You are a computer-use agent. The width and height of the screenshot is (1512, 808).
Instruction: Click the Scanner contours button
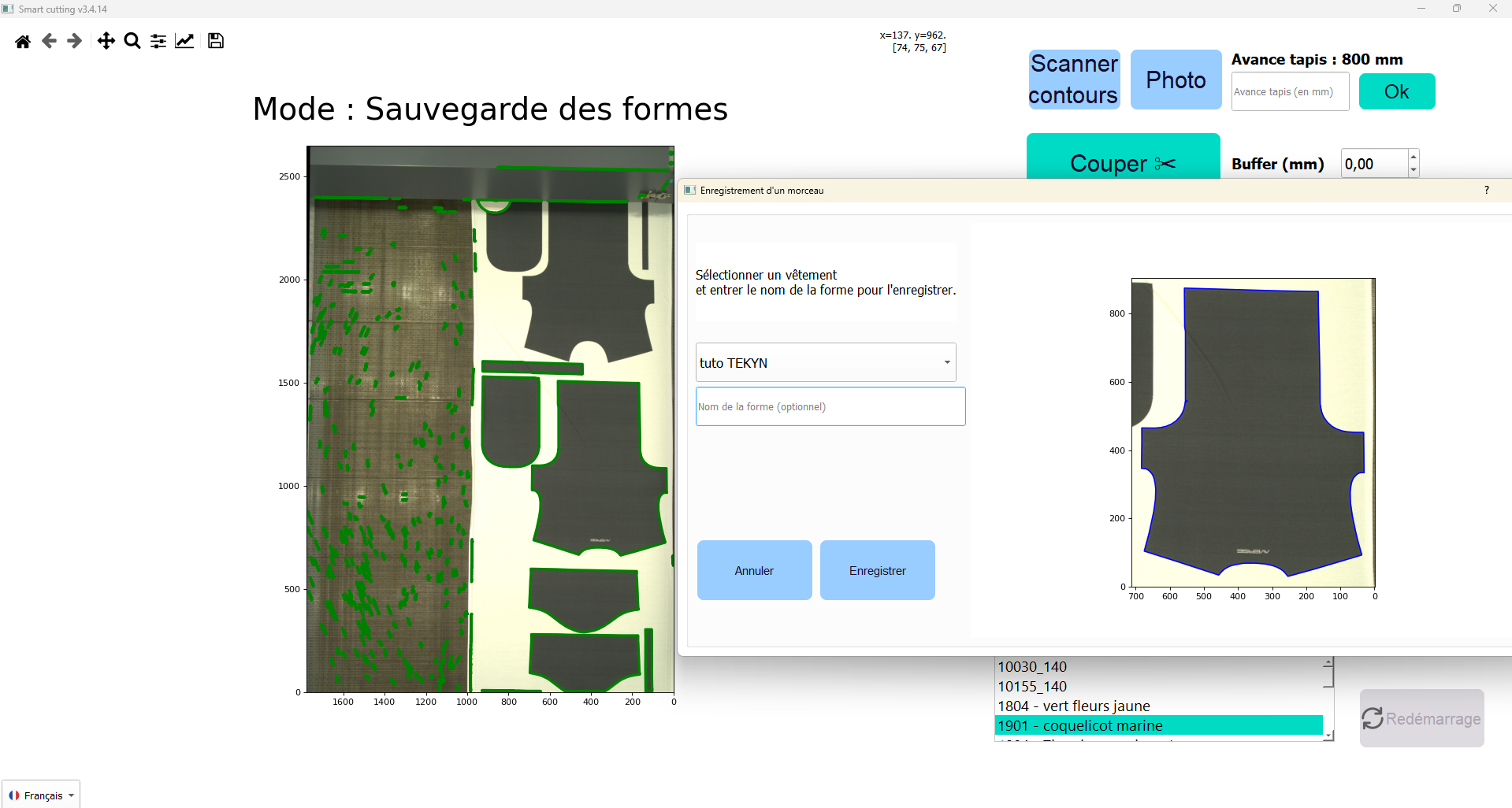point(1073,80)
